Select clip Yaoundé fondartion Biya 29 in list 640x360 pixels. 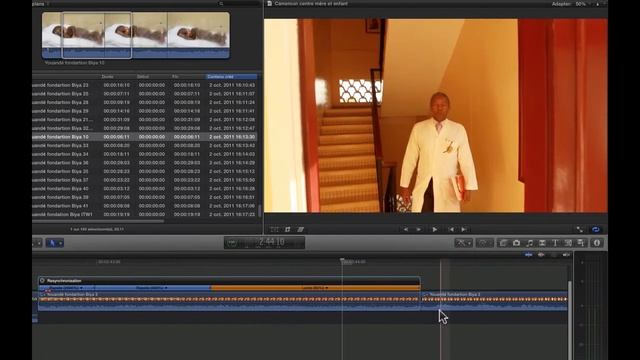pos(145,111)
